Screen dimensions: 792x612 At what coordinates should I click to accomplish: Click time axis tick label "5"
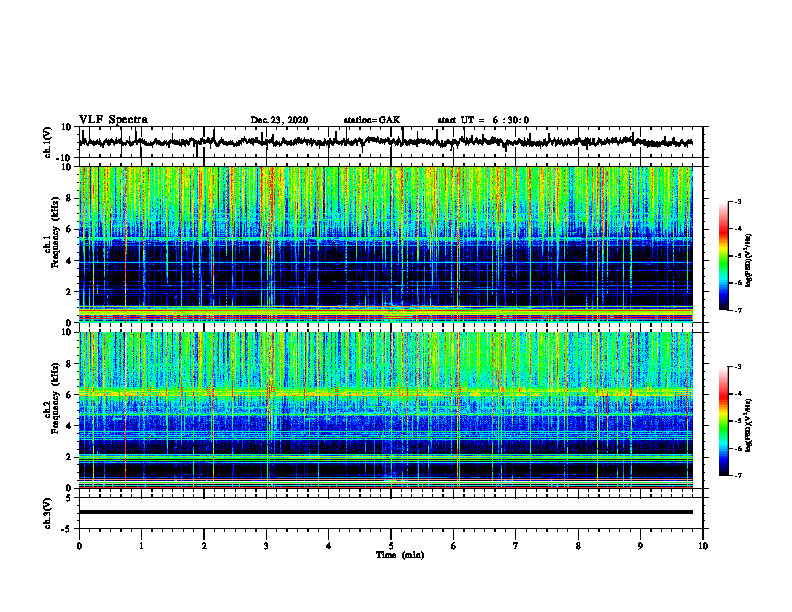pyautogui.click(x=391, y=546)
